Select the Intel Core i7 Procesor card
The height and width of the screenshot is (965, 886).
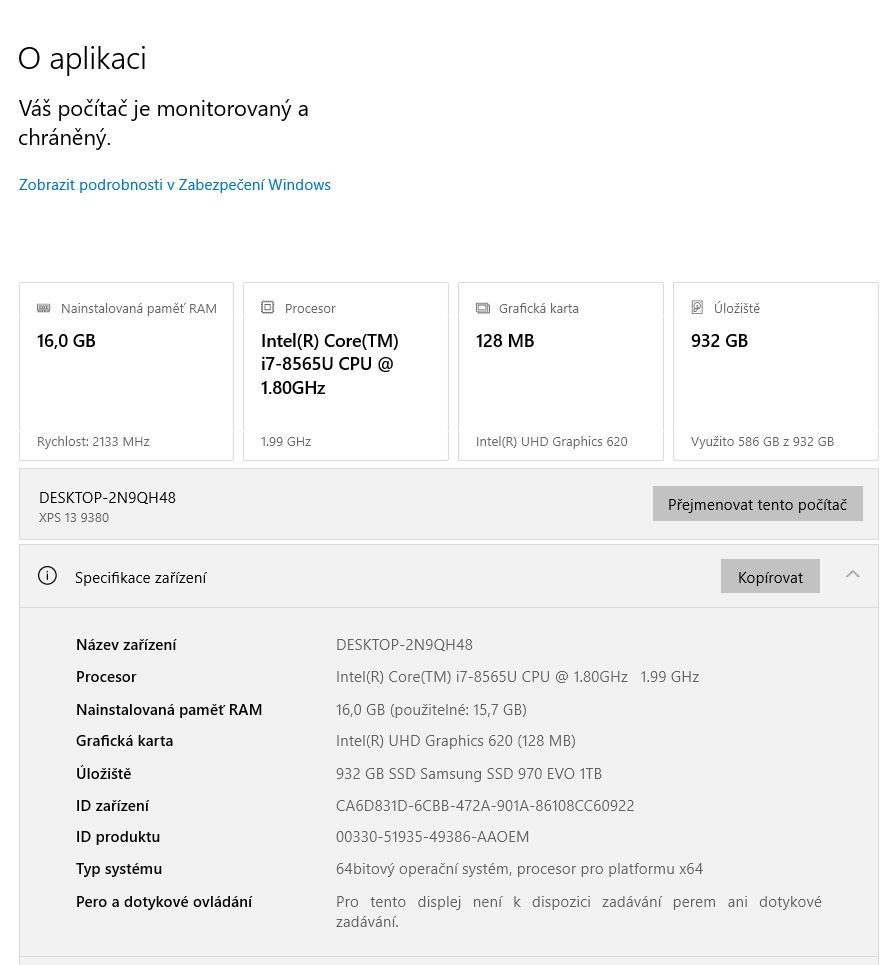pos(345,371)
